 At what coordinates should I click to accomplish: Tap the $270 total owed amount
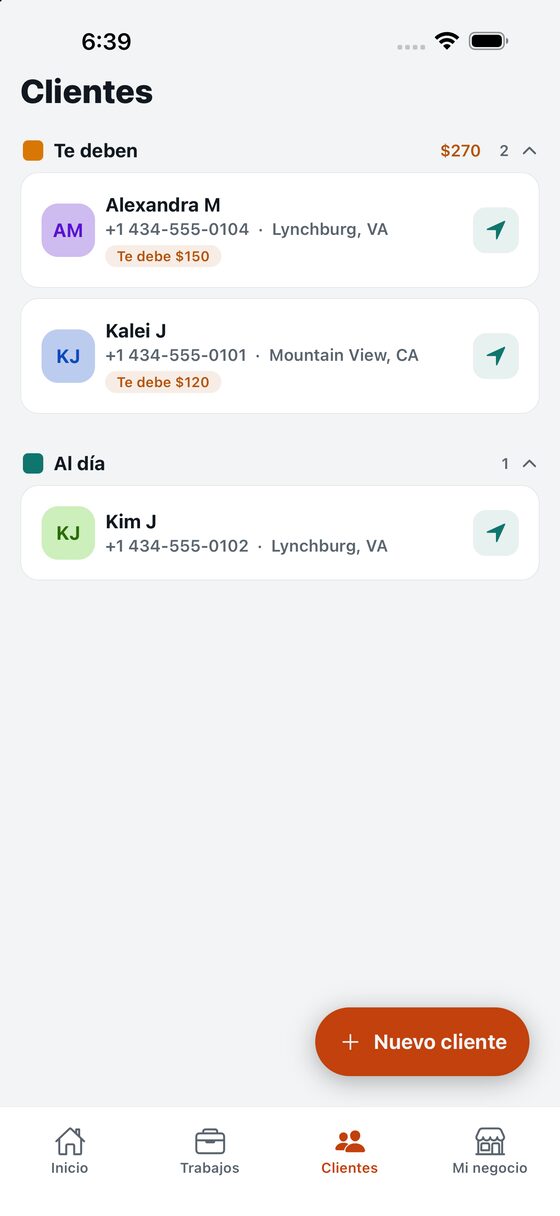click(460, 151)
